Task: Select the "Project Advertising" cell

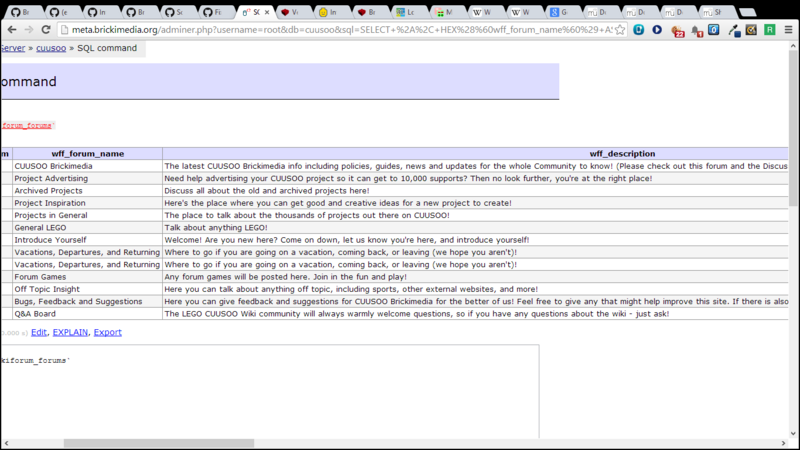Action: (x=88, y=179)
